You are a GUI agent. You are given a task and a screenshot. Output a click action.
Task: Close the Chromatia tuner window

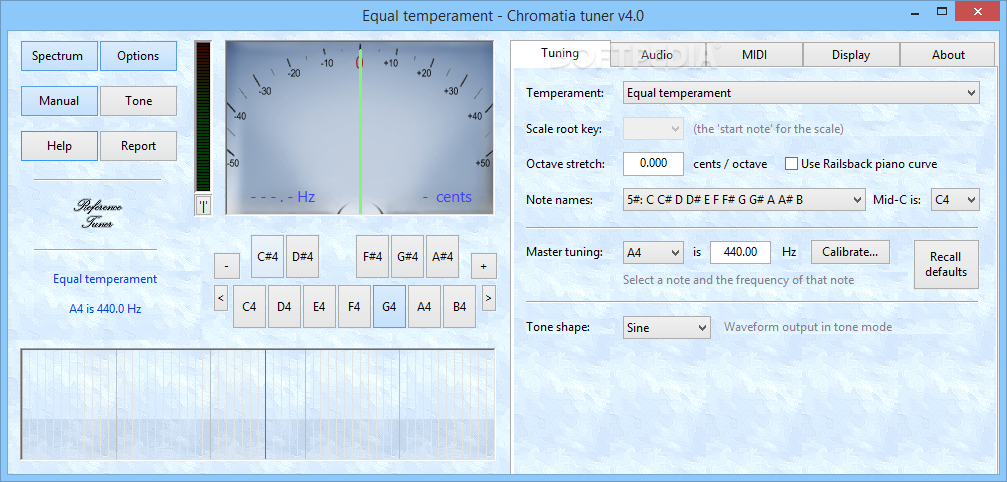tap(978, 11)
